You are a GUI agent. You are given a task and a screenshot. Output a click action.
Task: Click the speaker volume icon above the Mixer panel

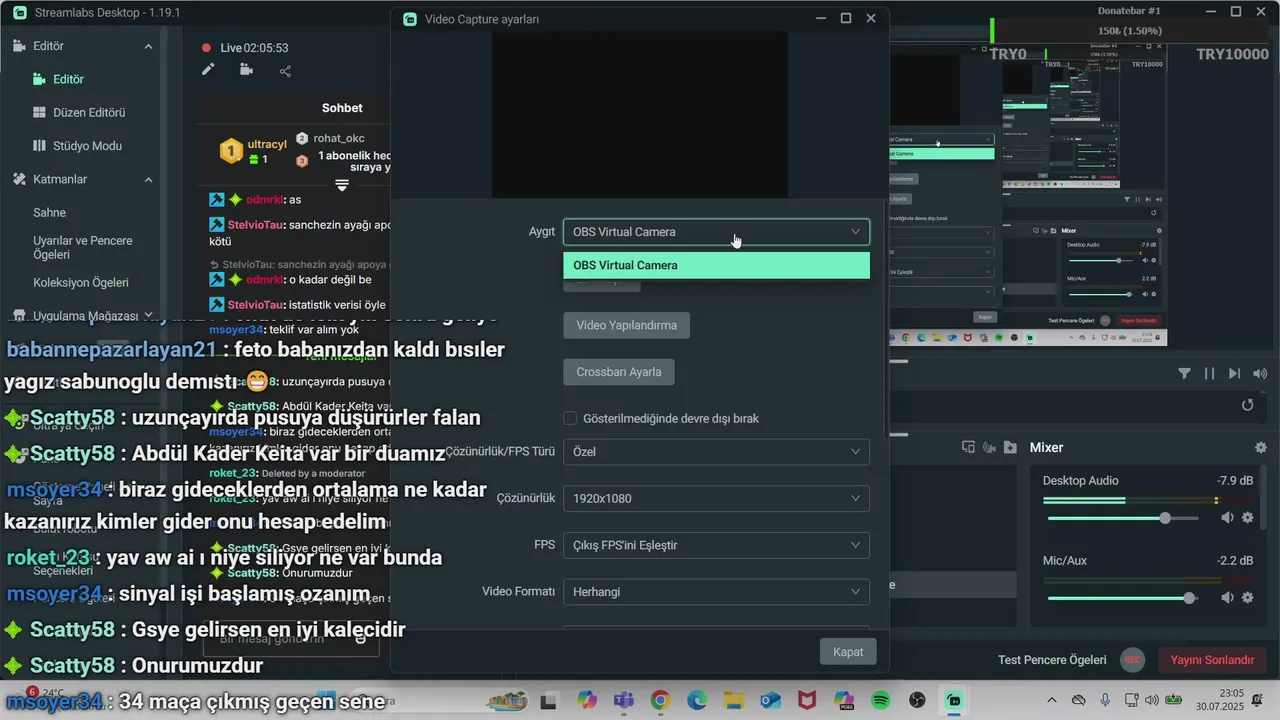point(1259,373)
